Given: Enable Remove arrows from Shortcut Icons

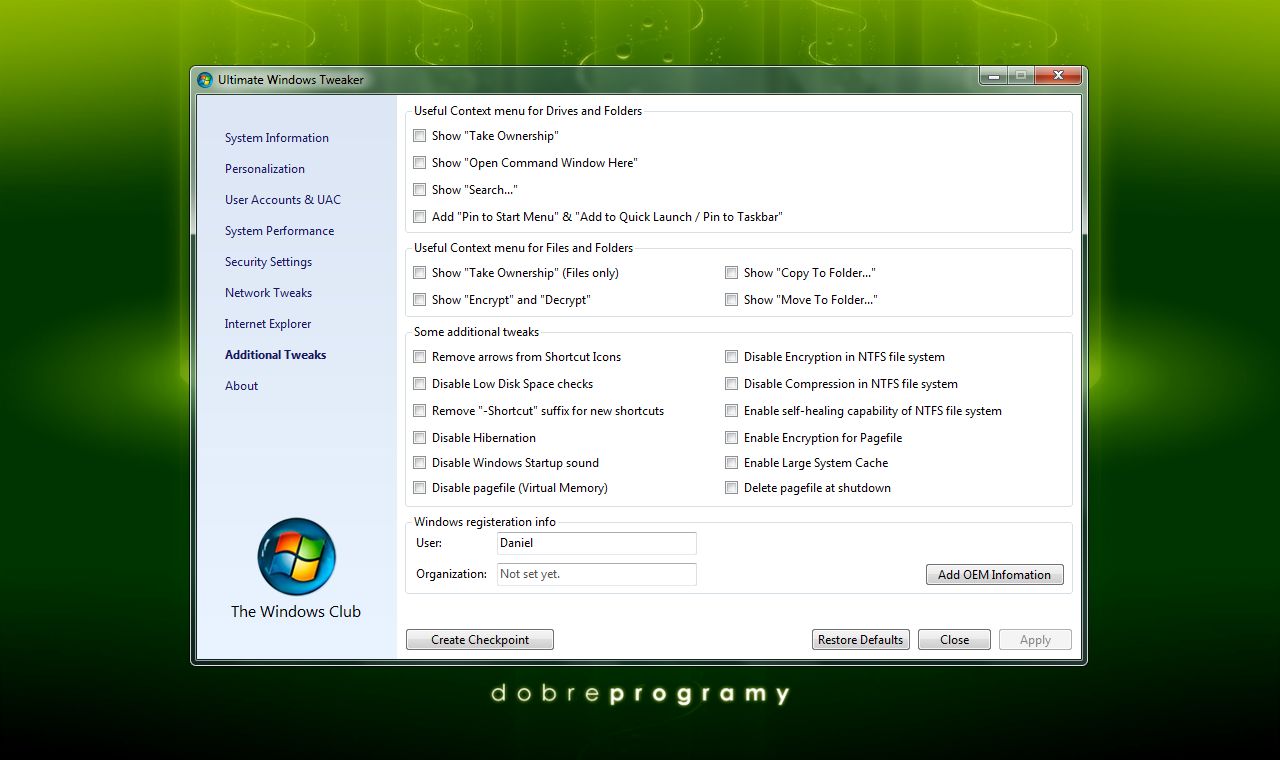Looking at the screenshot, I should pyautogui.click(x=420, y=357).
